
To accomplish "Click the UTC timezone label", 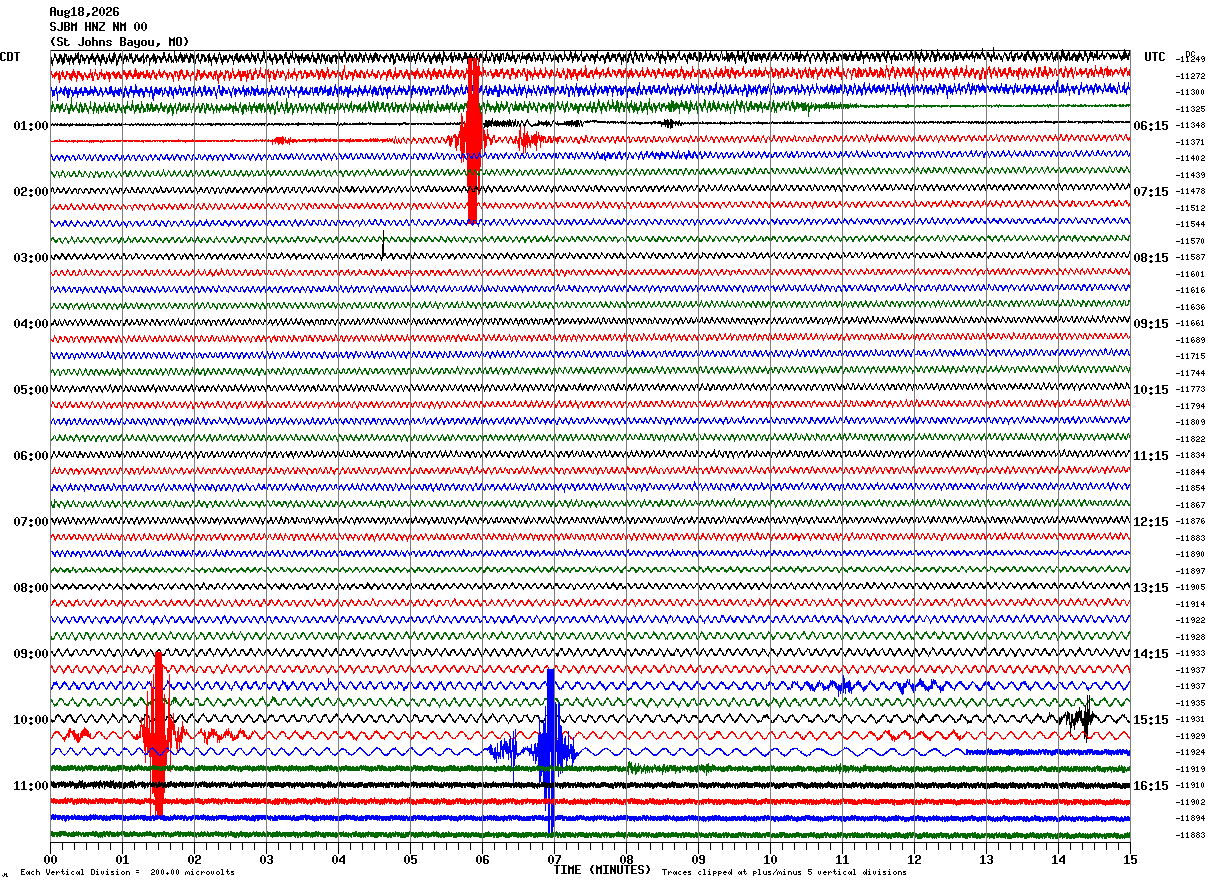I will (1155, 57).
